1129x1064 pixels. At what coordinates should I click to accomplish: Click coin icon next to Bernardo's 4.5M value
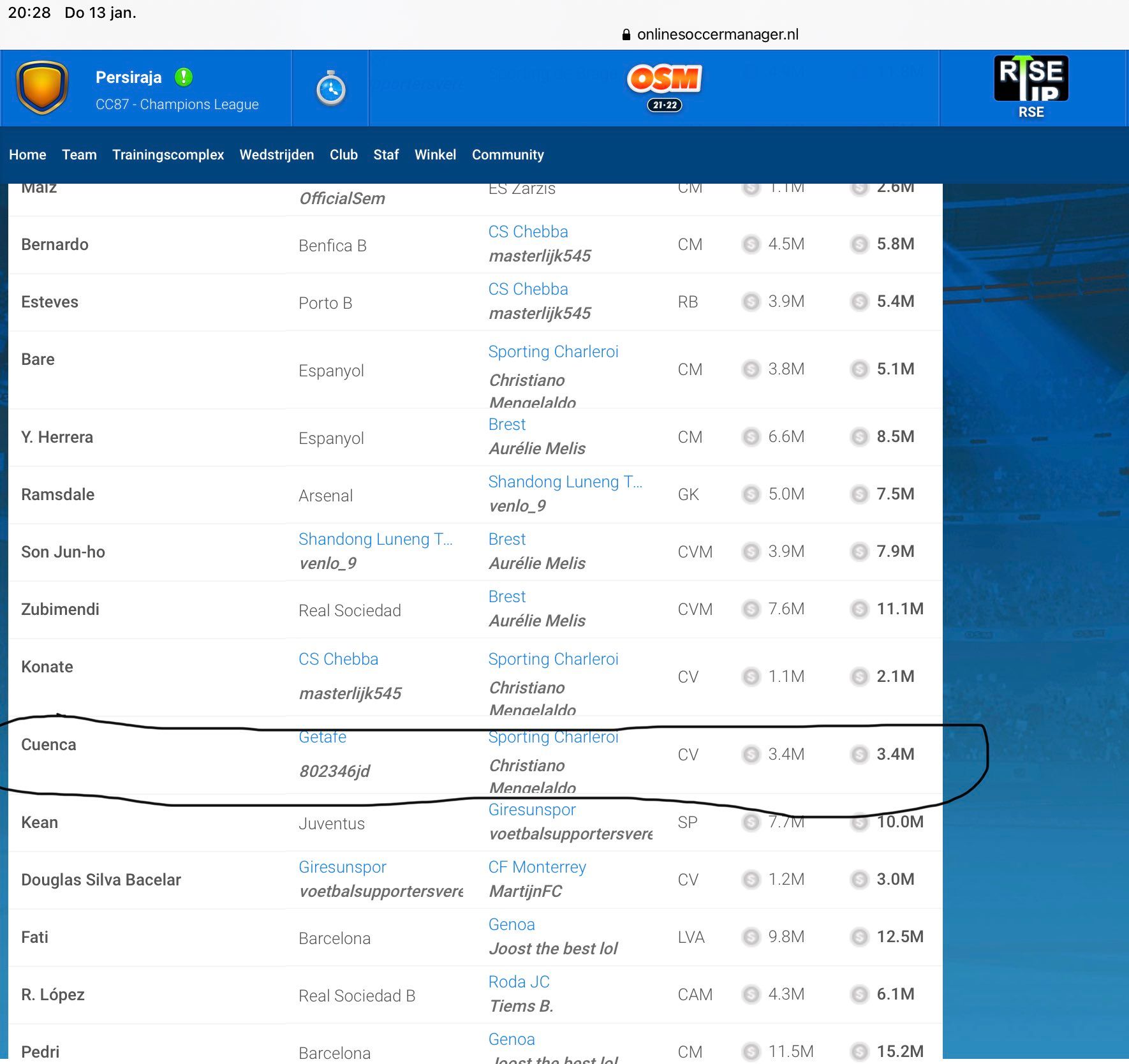point(751,244)
